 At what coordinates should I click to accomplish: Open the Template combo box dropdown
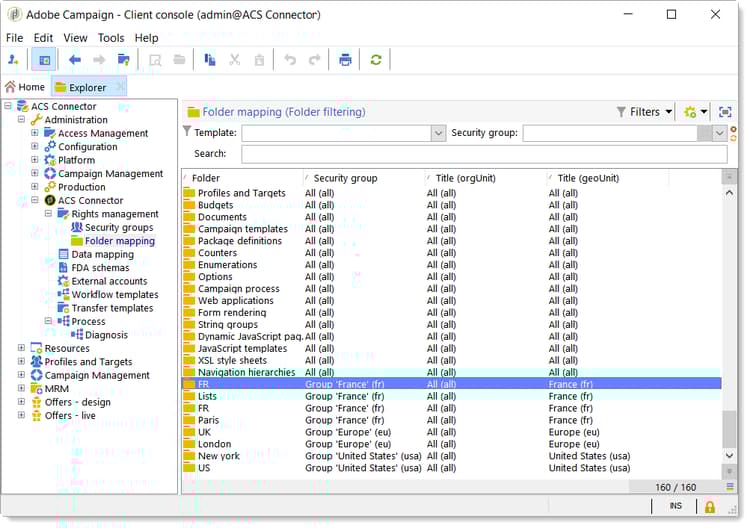point(438,133)
